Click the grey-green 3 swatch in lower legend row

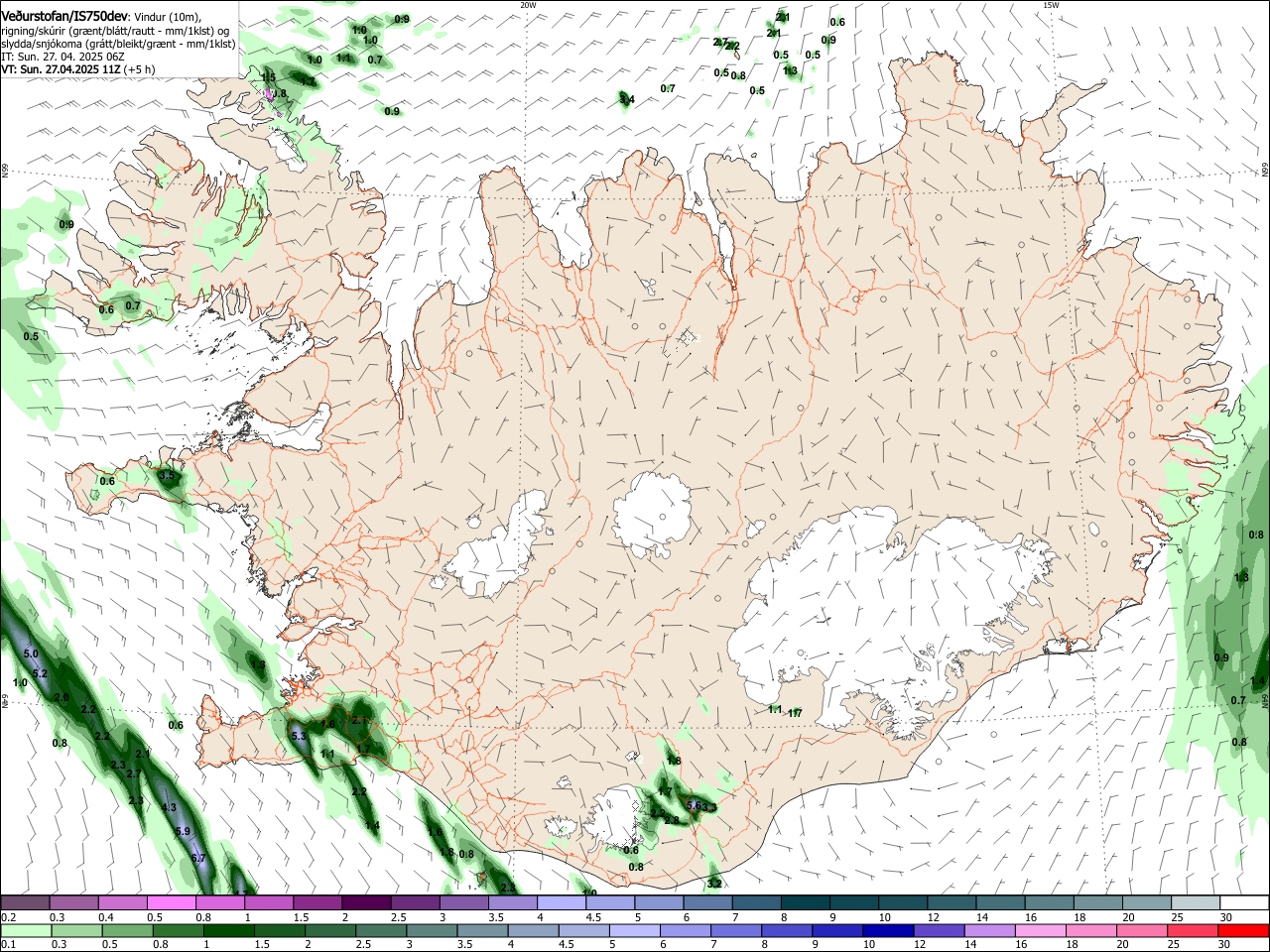pos(431,930)
